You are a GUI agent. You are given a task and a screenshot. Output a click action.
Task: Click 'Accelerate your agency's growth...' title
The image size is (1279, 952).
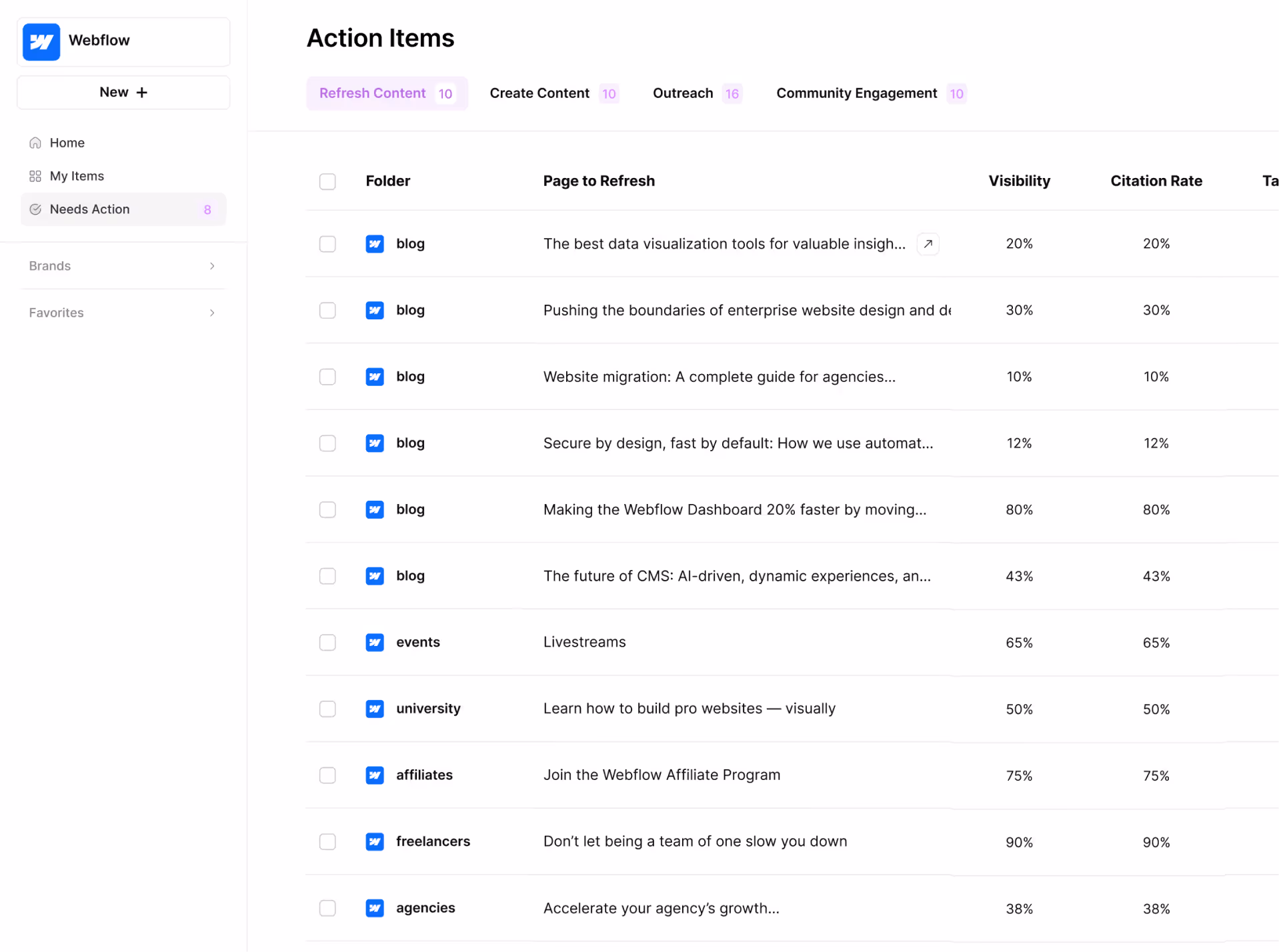click(661, 908)
